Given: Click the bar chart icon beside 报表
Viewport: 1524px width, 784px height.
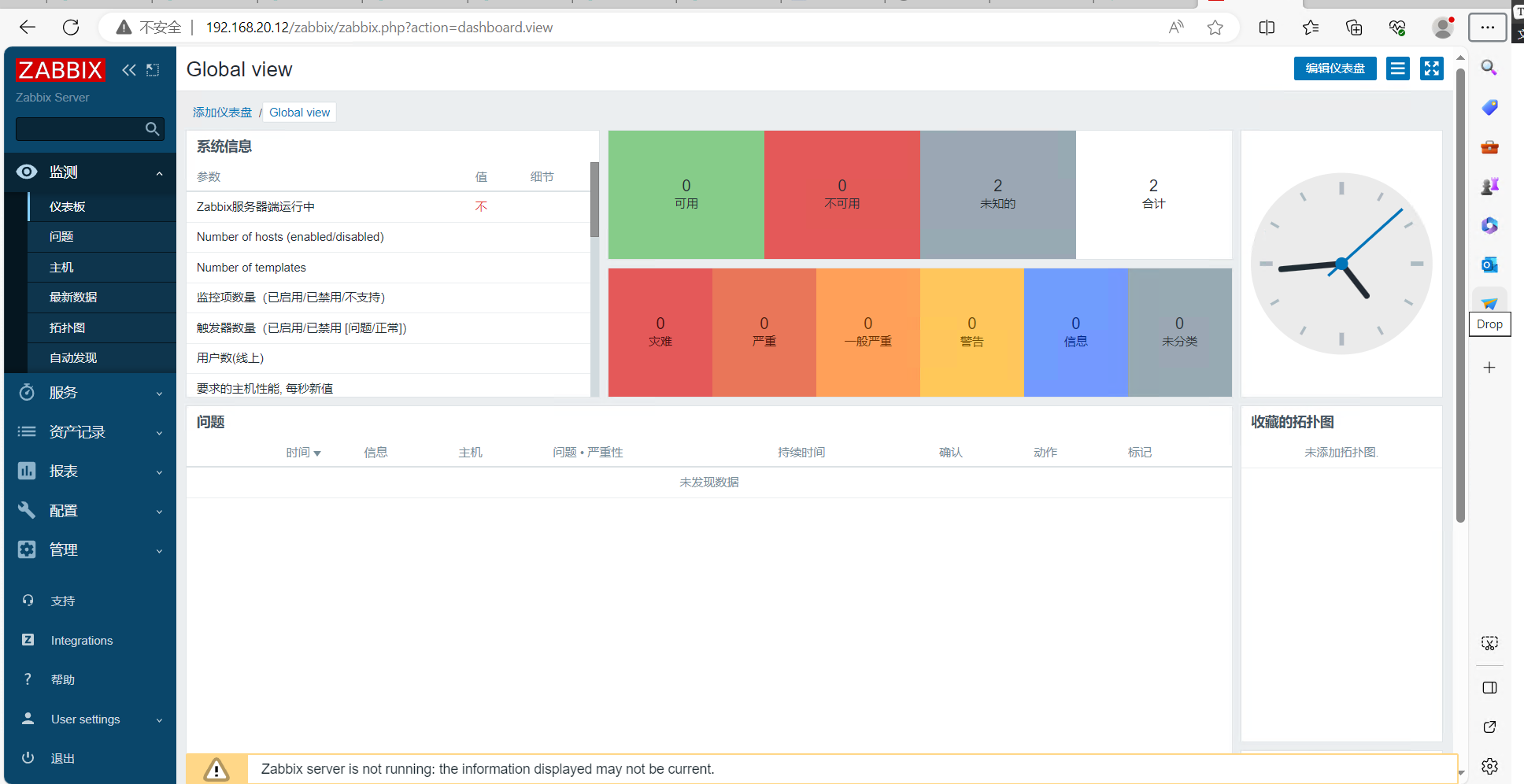Looking at the screenshot, I should (x=27, y=471).
